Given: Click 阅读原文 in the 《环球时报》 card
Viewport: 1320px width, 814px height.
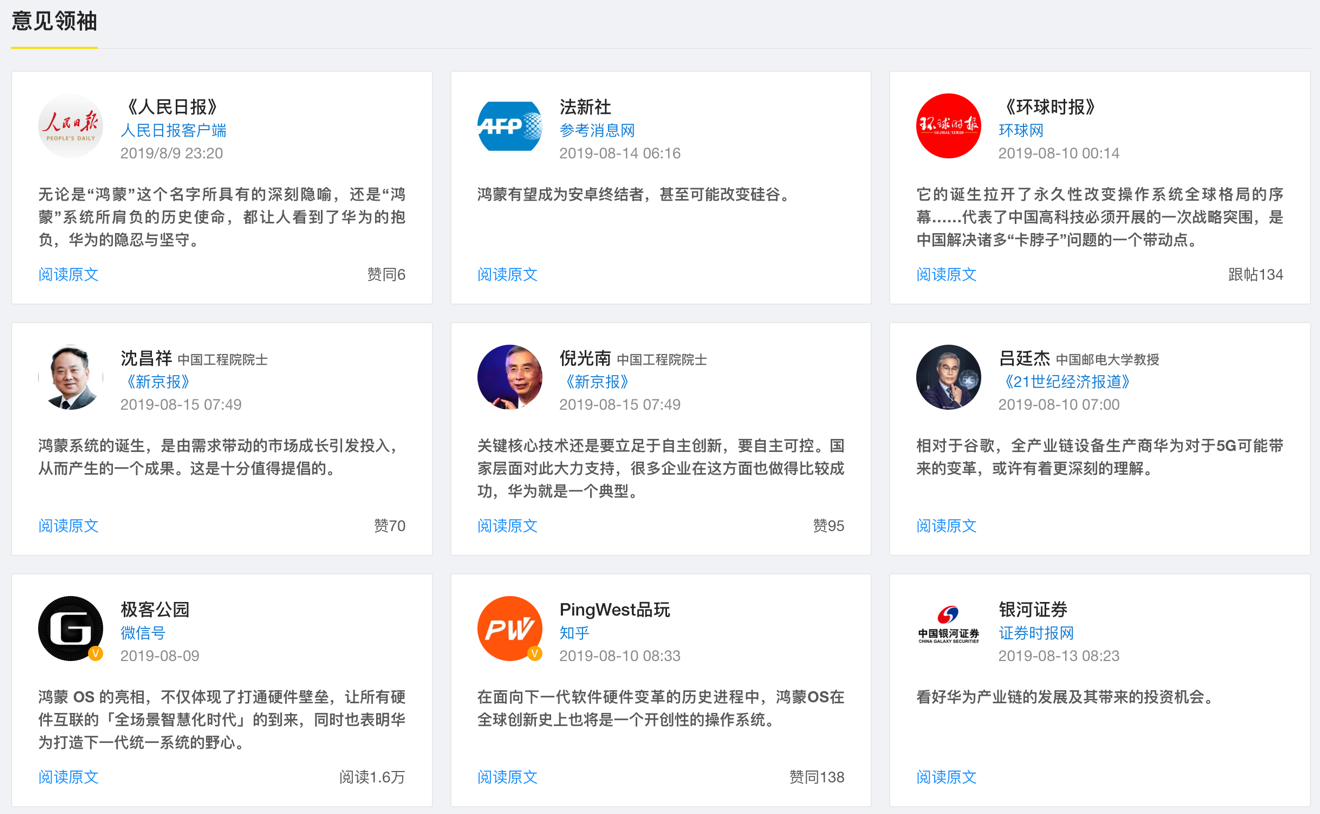Looking at the screenshot, I should coord(946,274).
